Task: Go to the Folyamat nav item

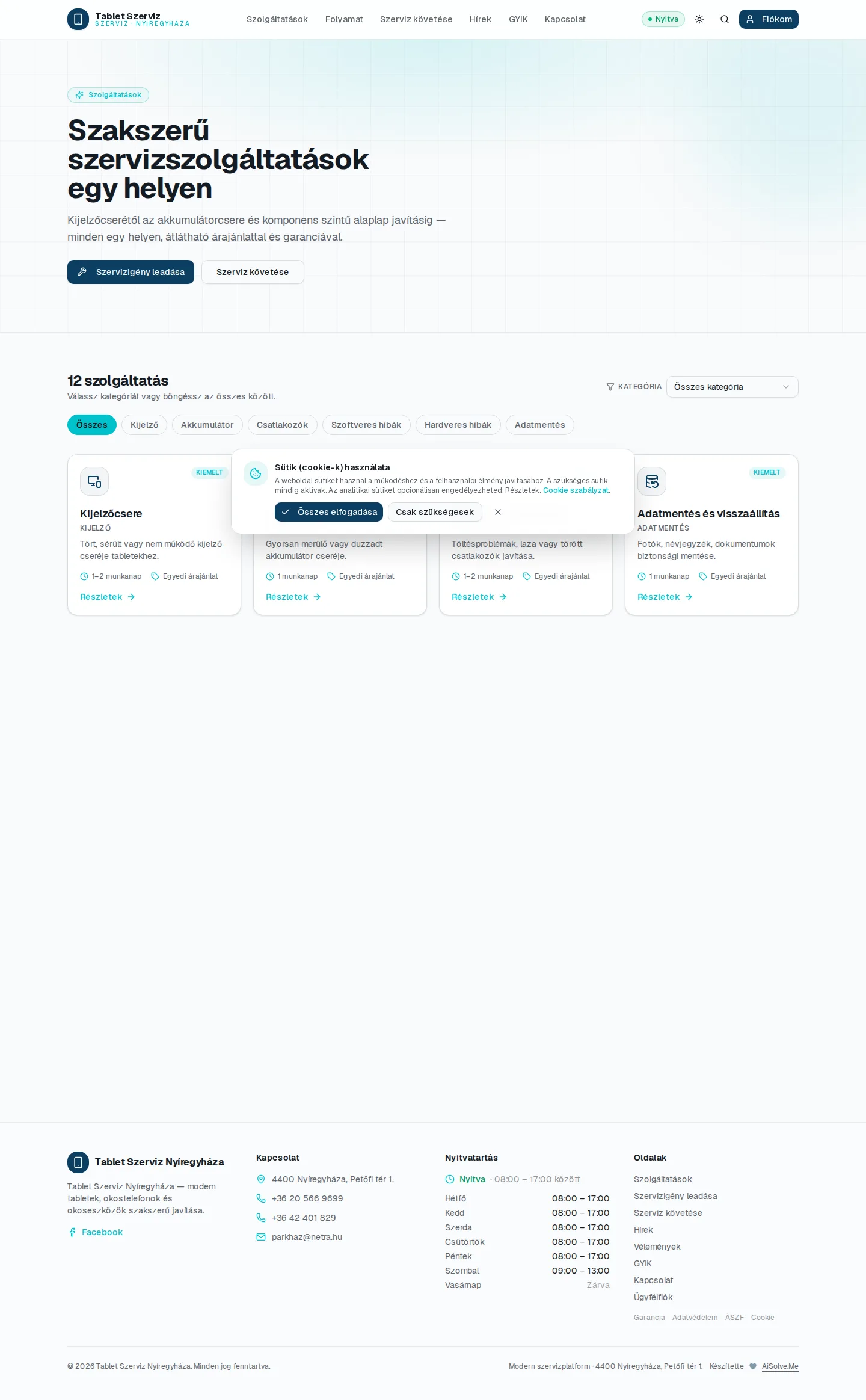Action: point(344,19)
